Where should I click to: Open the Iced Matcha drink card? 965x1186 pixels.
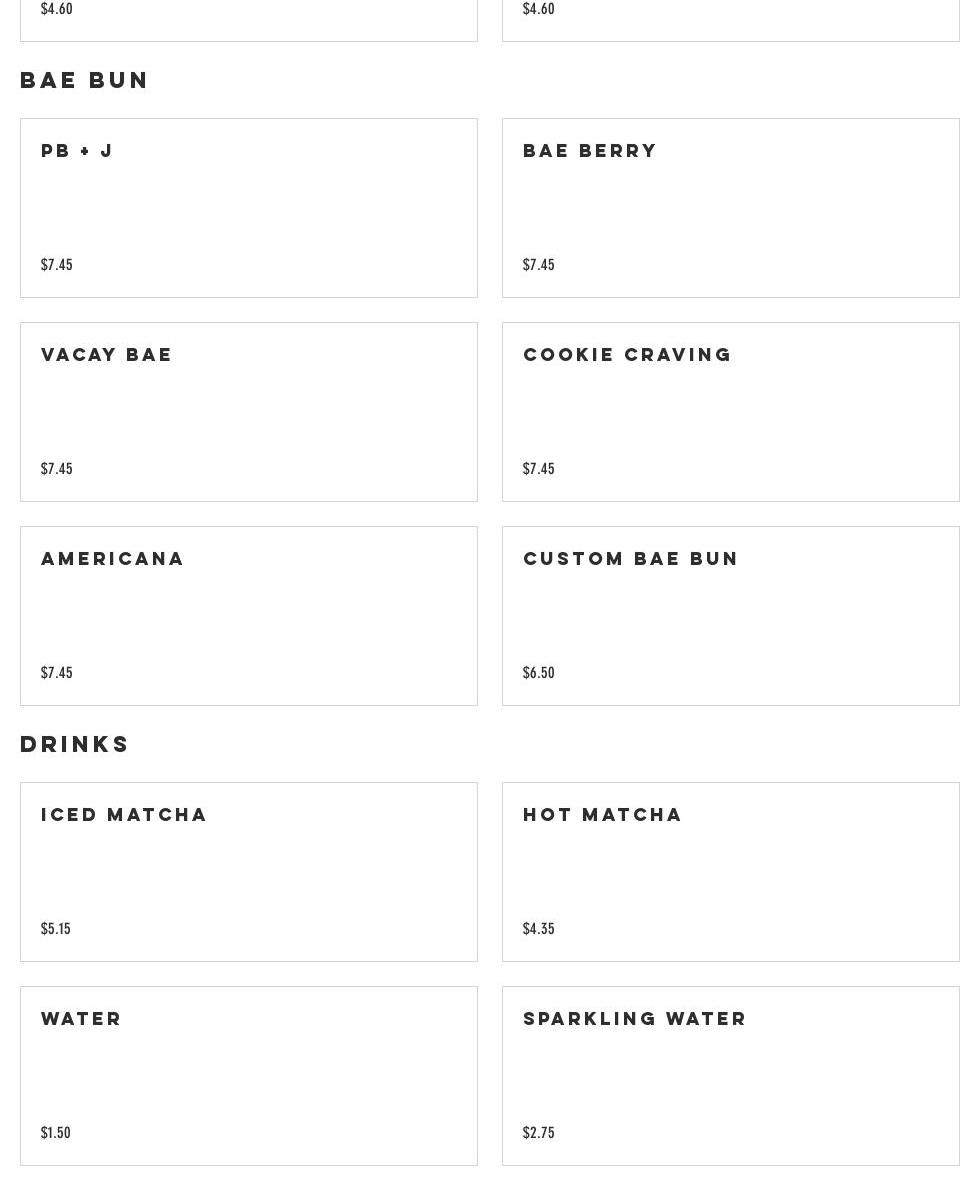pyautogui.click(x=248, y=872)
